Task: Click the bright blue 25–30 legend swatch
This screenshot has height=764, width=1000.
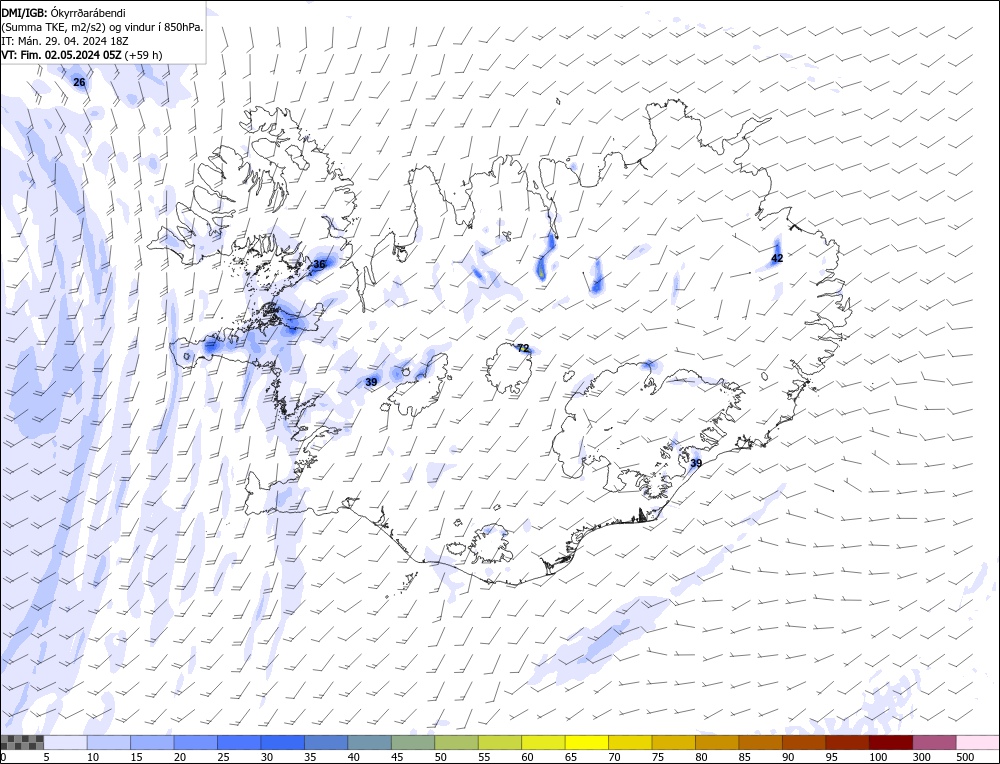Action: point(239,742)
